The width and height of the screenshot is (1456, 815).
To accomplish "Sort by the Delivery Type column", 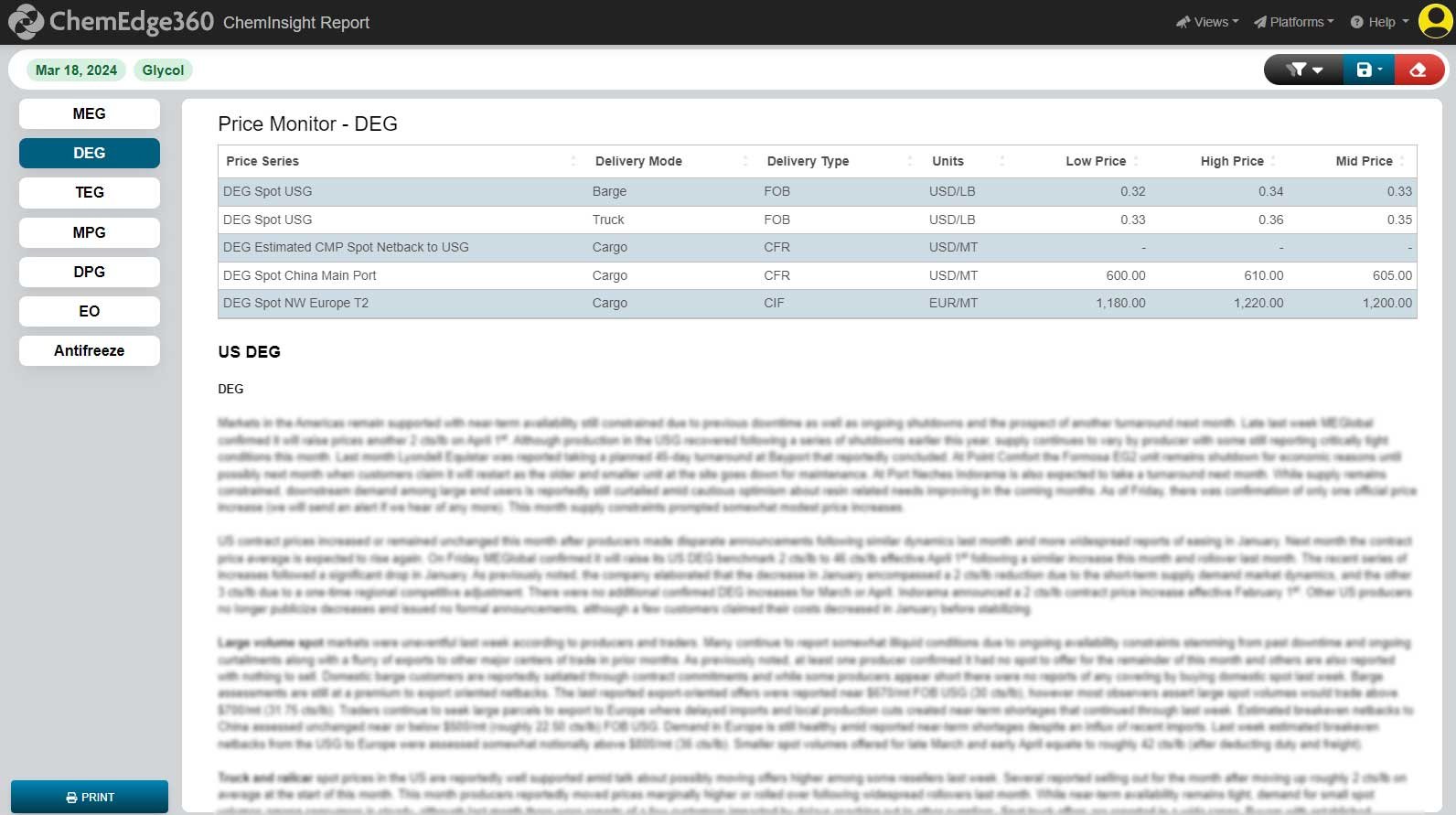I will 840,161.
